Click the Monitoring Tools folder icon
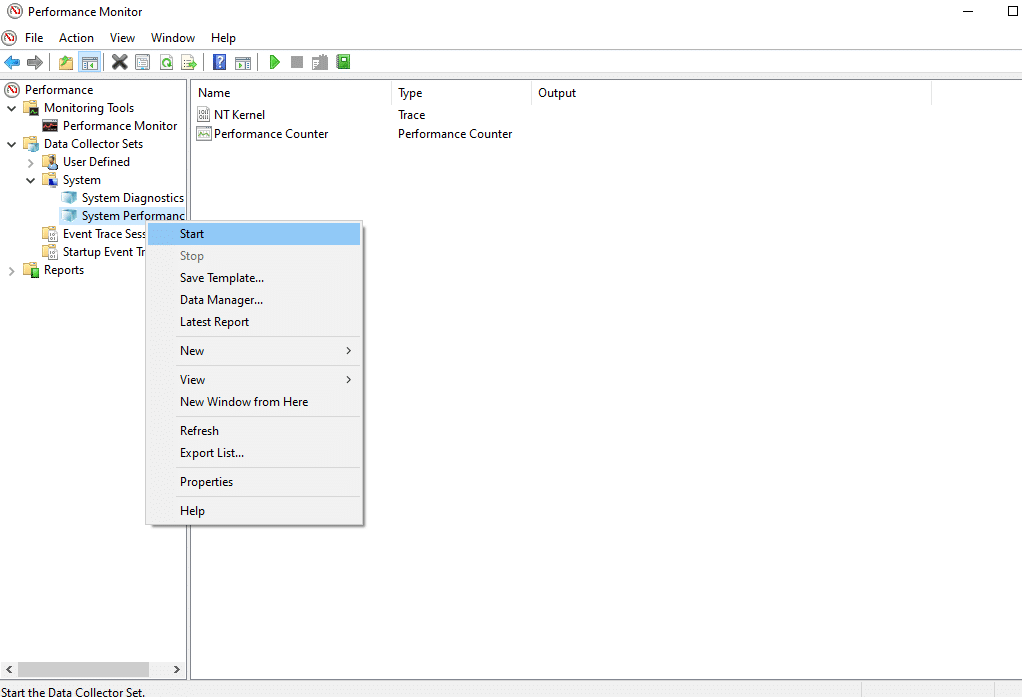Screen dimensions: 1022x697 tap(31, 108)
